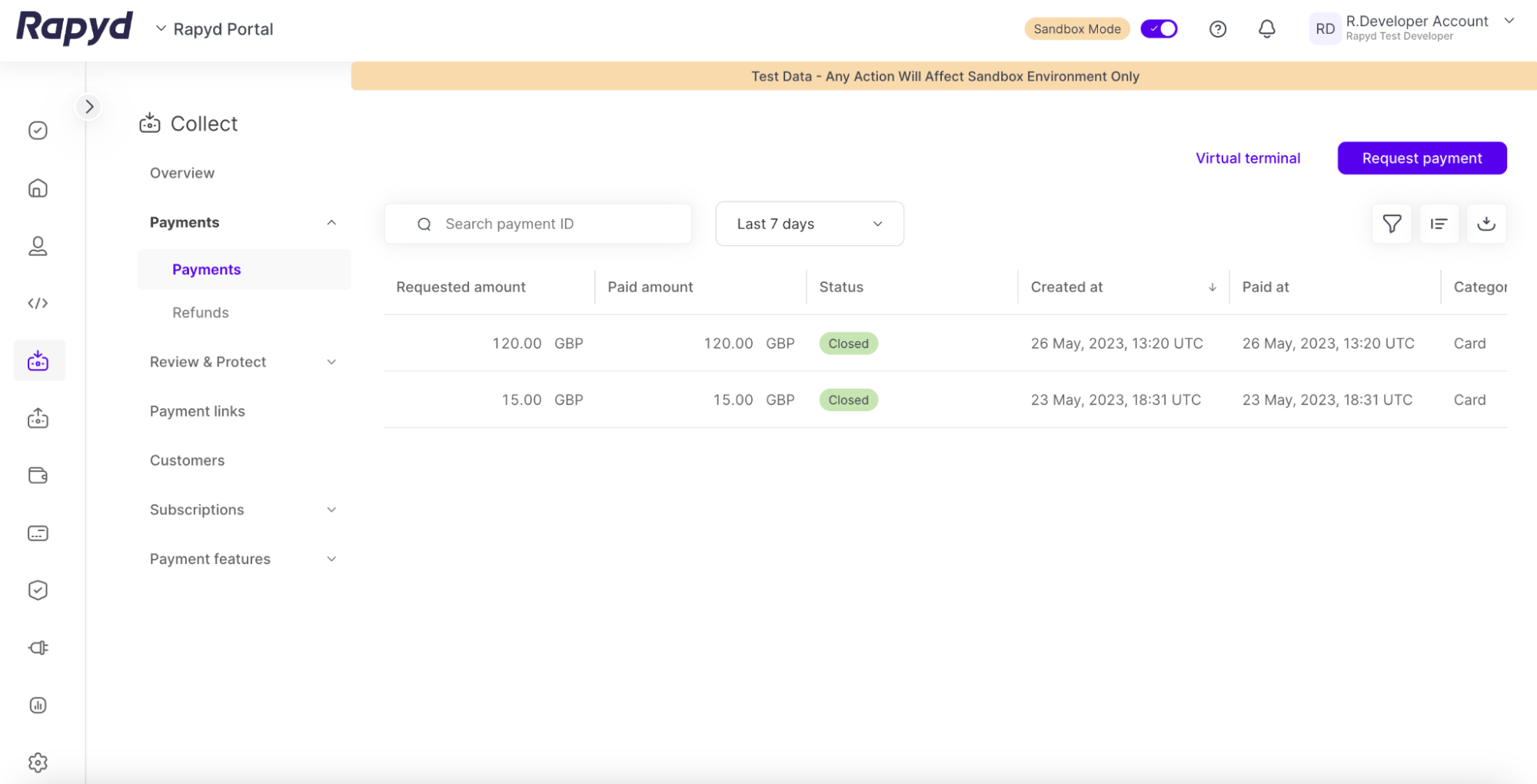Expand the sidebar with the arrow button

[x=89, y=107]
